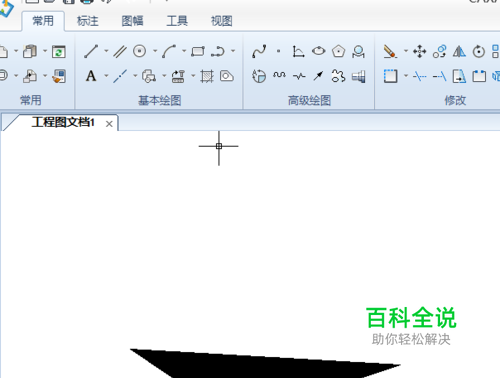Expand the Polyline tool dropdown arrow

coord(233,51)
